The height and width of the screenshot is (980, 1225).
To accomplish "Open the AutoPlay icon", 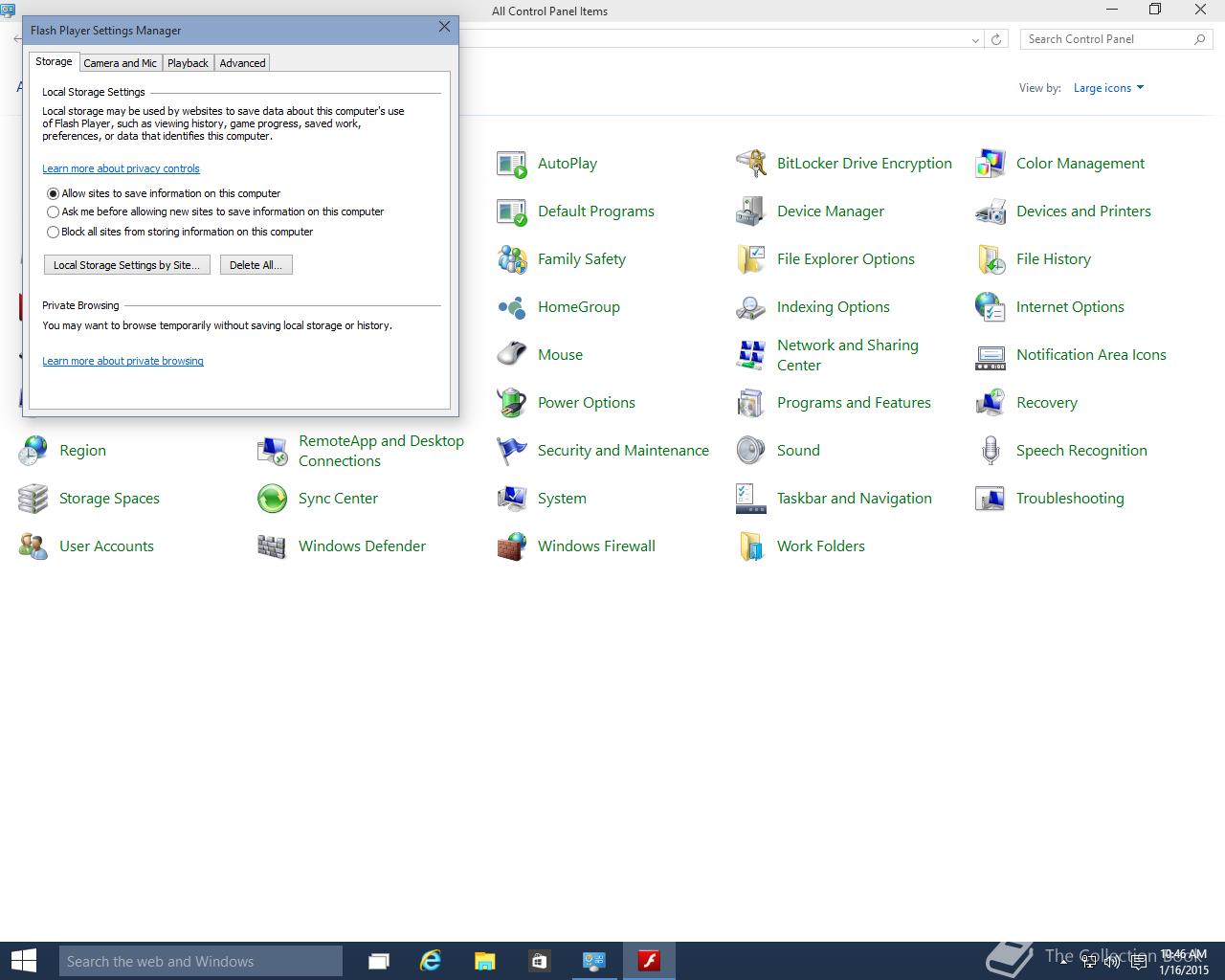I will [x=512, y=164].
